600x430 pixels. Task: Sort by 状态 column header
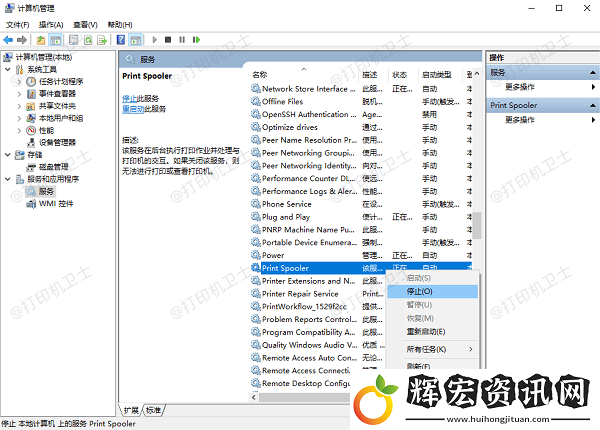[x=403, y=75]
